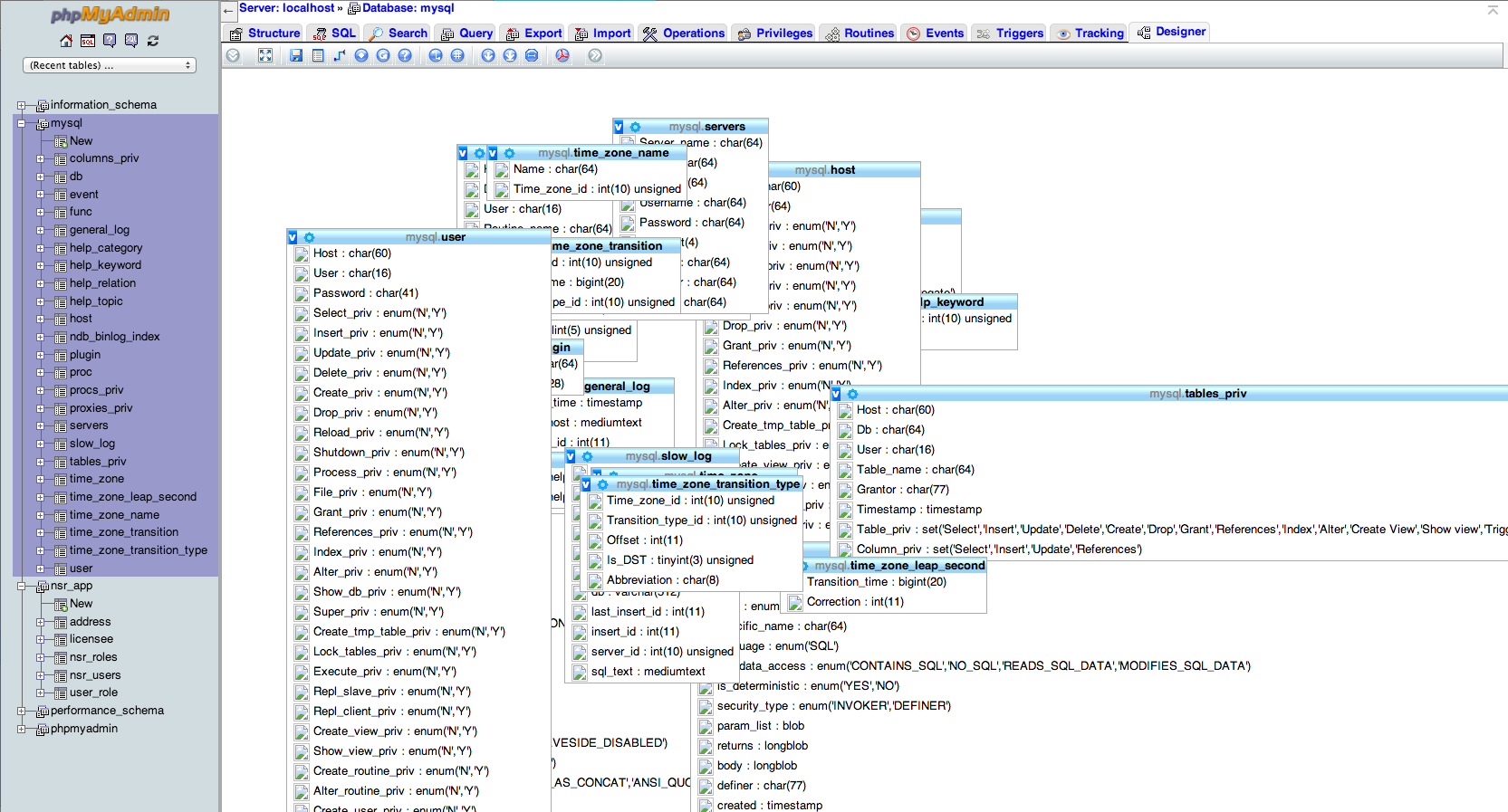Reload designer toolbar icon
1508x812 pixels.
(383, 55)
